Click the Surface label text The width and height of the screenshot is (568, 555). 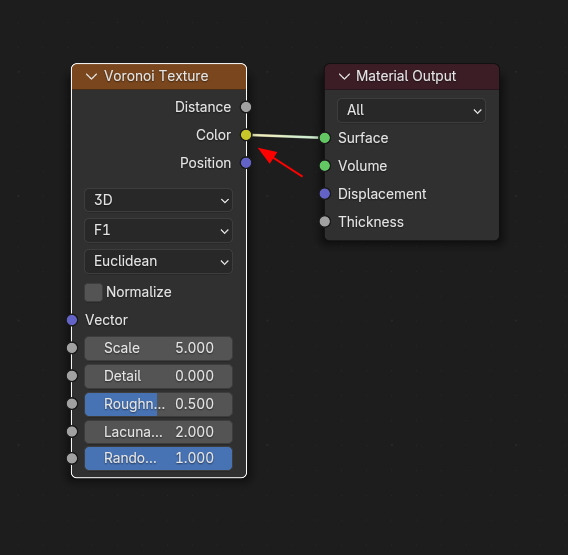[363, 138]
